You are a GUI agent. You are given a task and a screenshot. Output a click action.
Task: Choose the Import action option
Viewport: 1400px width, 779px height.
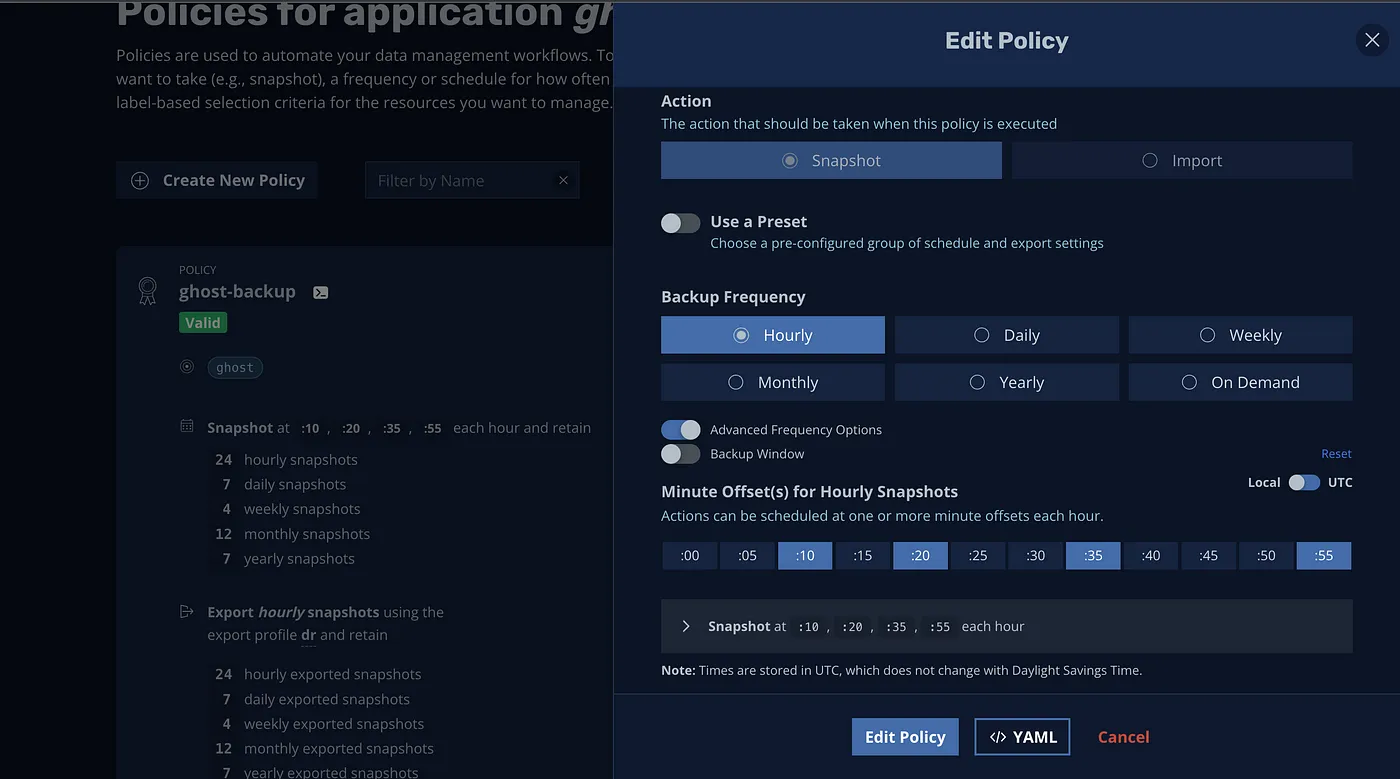point(1182,160)
